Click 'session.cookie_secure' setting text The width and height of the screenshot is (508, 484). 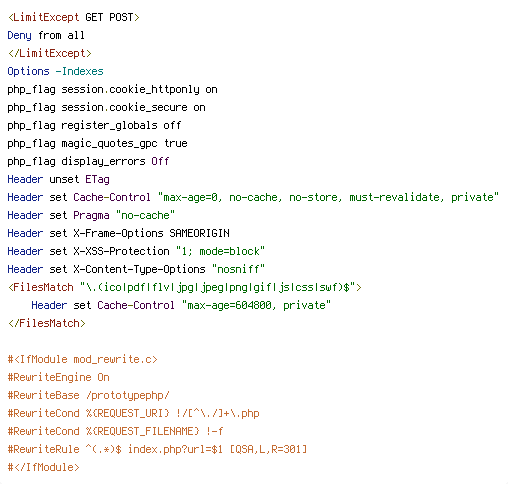pos(125,108)
